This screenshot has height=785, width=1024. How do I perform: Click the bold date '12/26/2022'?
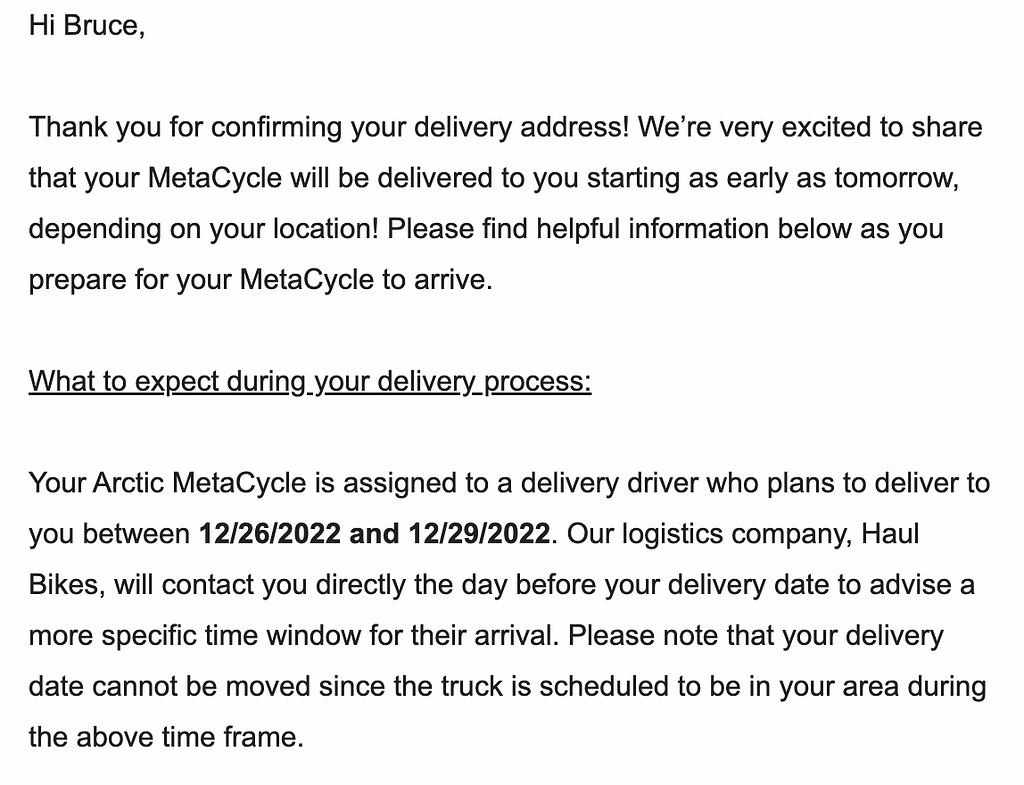[x=270, y=534]
